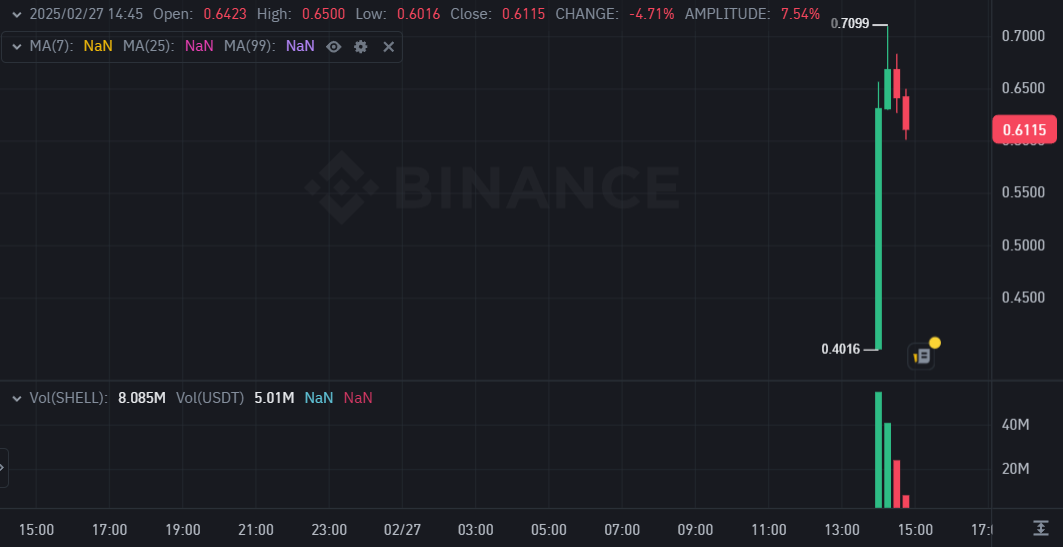1063x547 pixels.
Task: Click the AMPLITUDE value 7.54%
Action: [801, 14]
